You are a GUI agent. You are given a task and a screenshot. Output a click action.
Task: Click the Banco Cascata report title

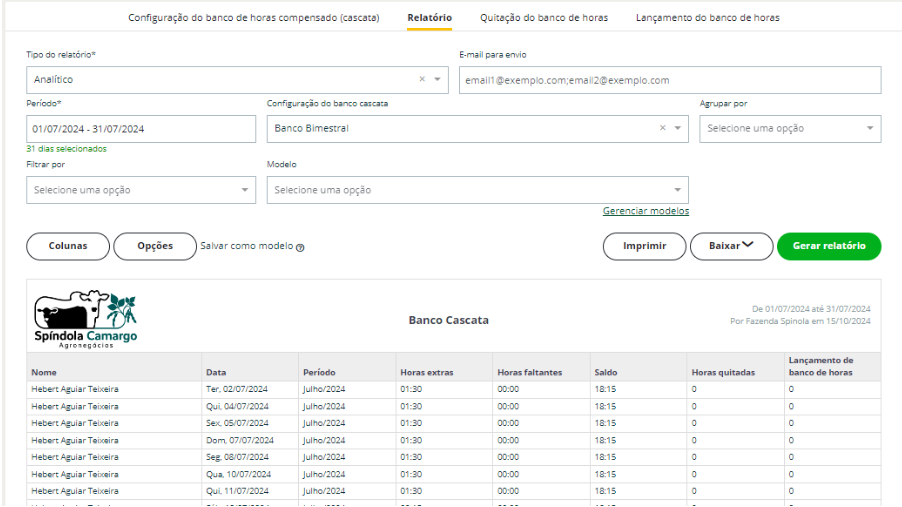(x=449, y=320)
